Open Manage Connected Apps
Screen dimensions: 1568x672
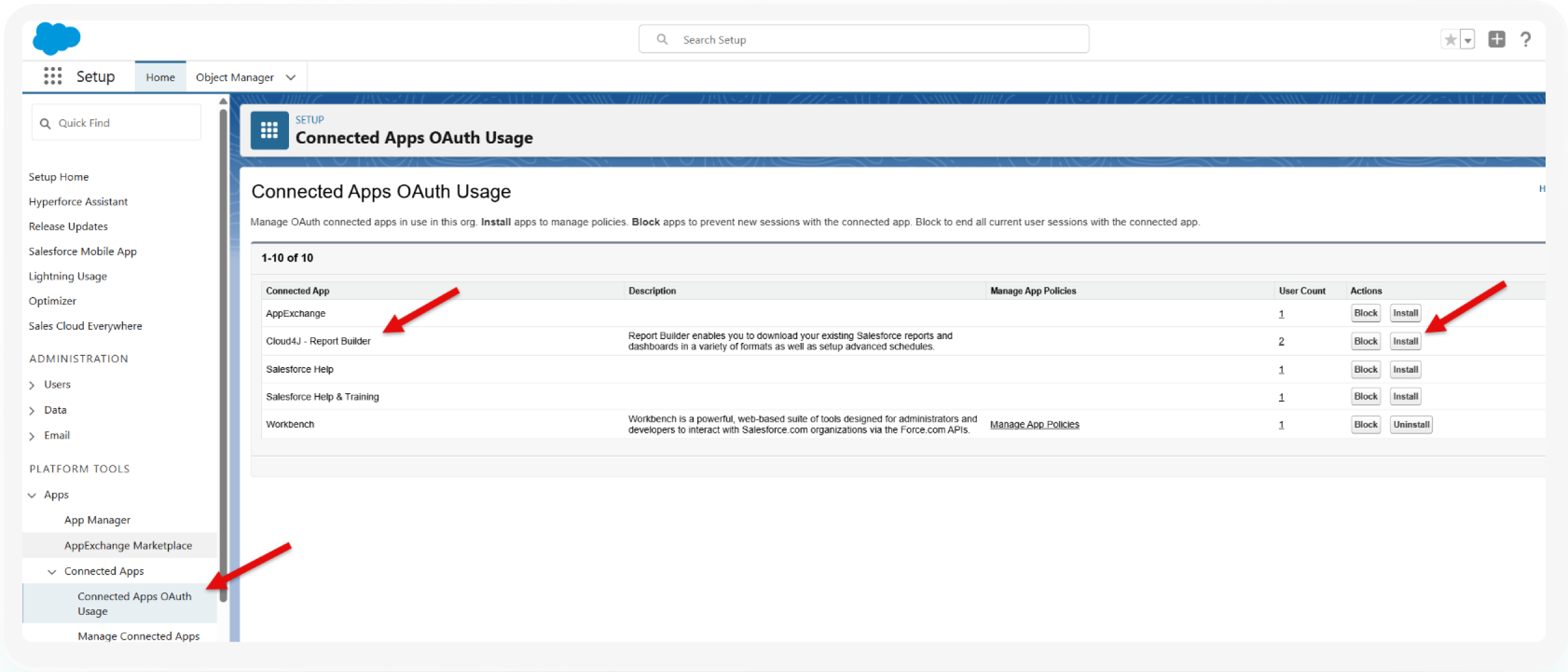[139, 637]
